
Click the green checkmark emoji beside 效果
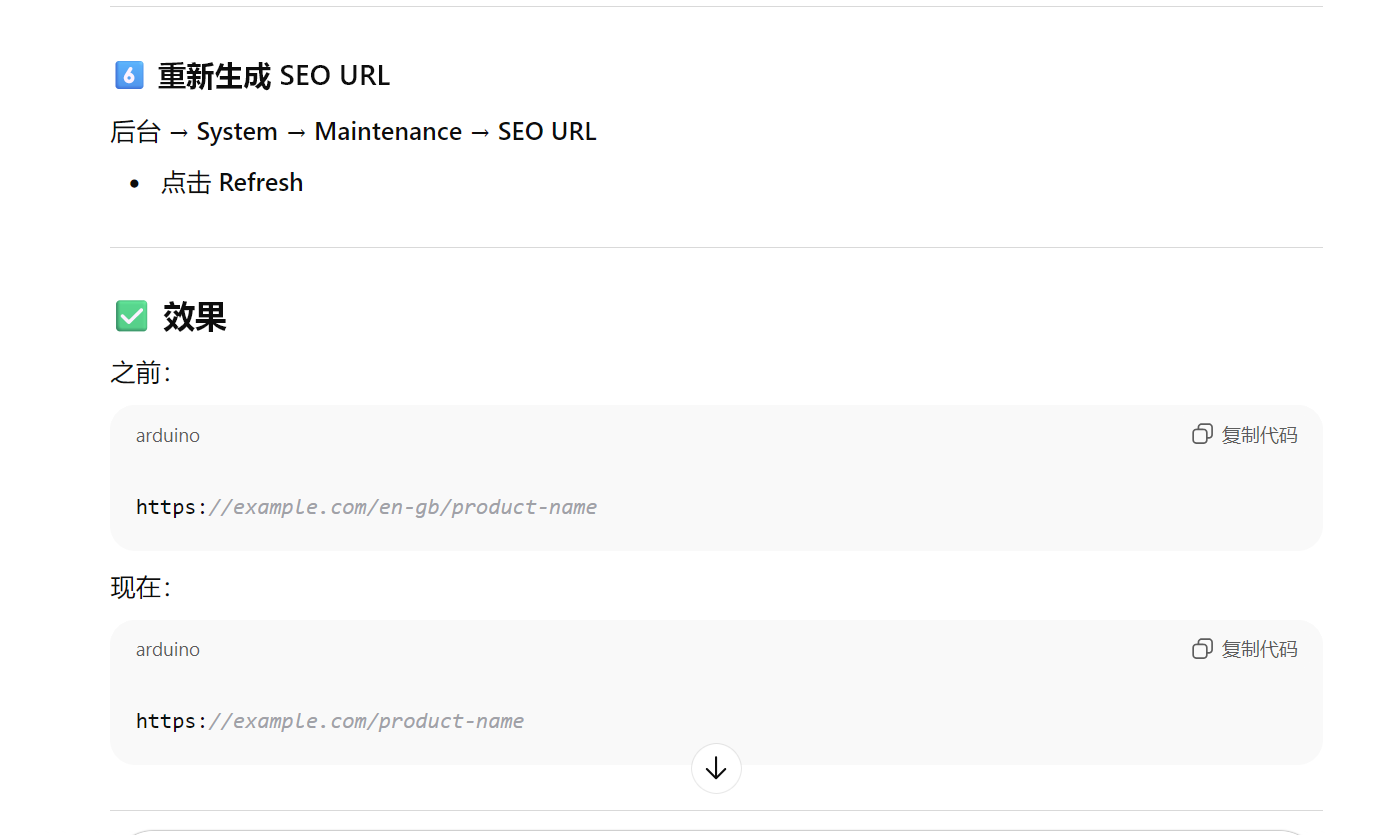point(131,316)
